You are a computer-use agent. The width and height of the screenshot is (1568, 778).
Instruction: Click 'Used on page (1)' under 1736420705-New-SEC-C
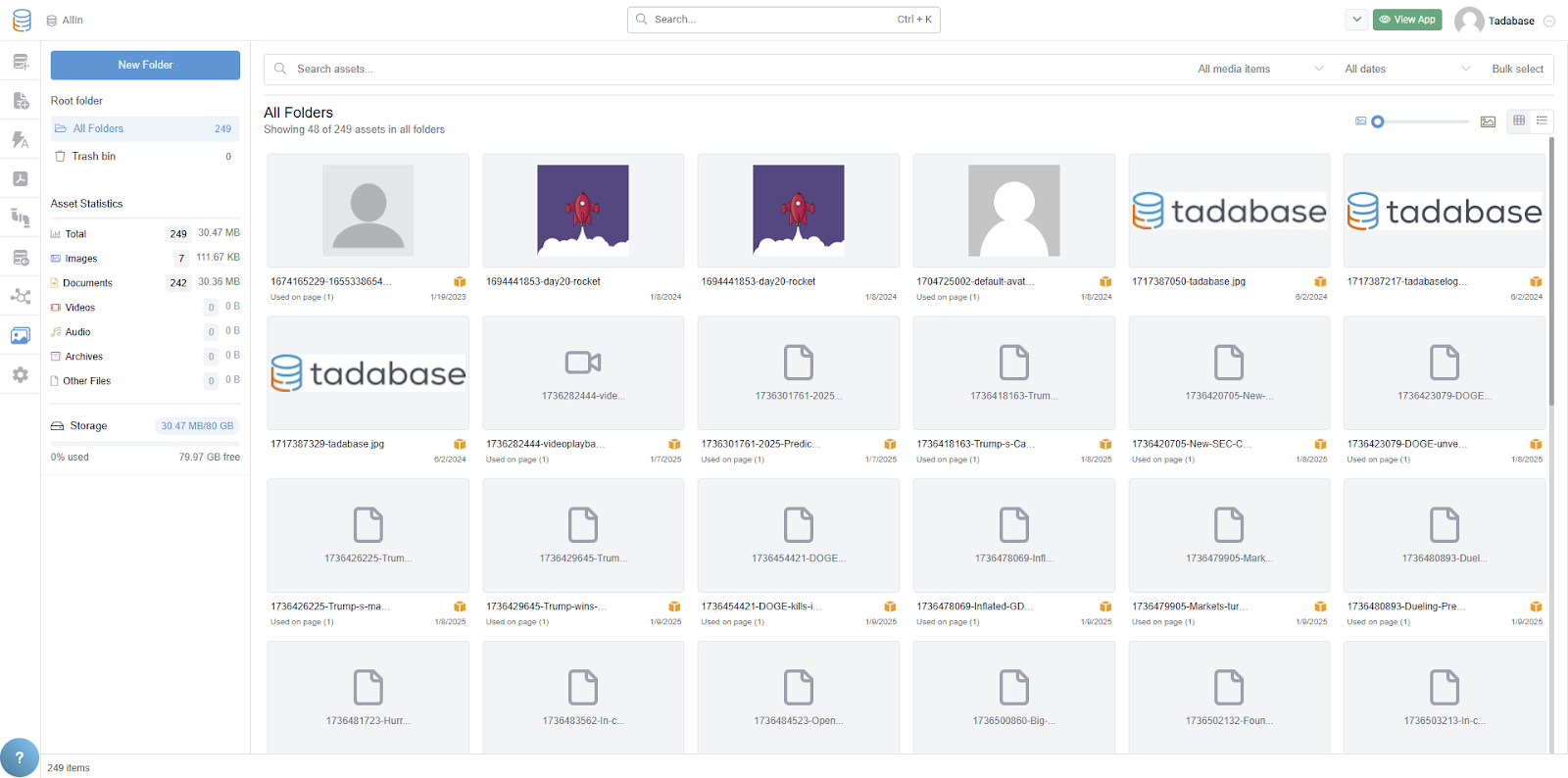[1163, 461]
